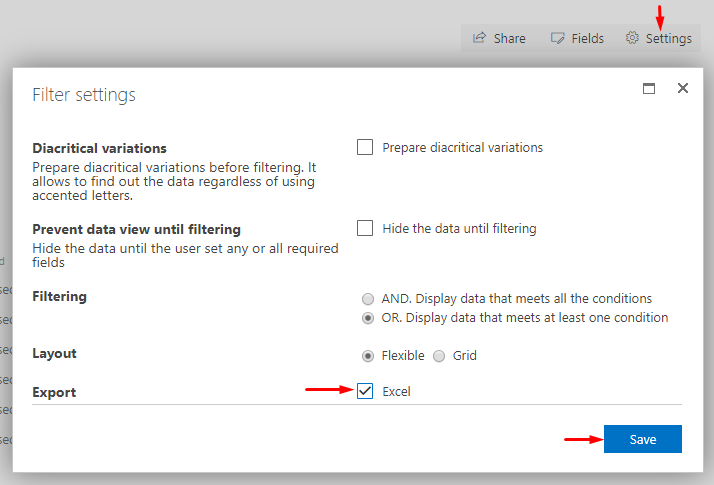Maximize the Filter settings dialog
The image size is (714, 485).
click(649, 88)
